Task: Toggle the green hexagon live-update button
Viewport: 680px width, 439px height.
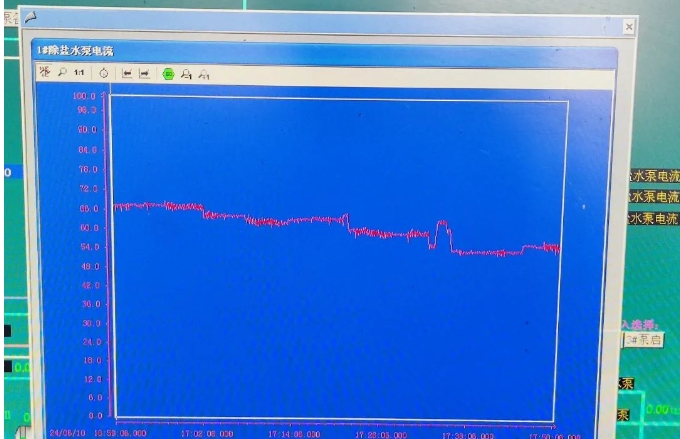Action: [168, 73]
